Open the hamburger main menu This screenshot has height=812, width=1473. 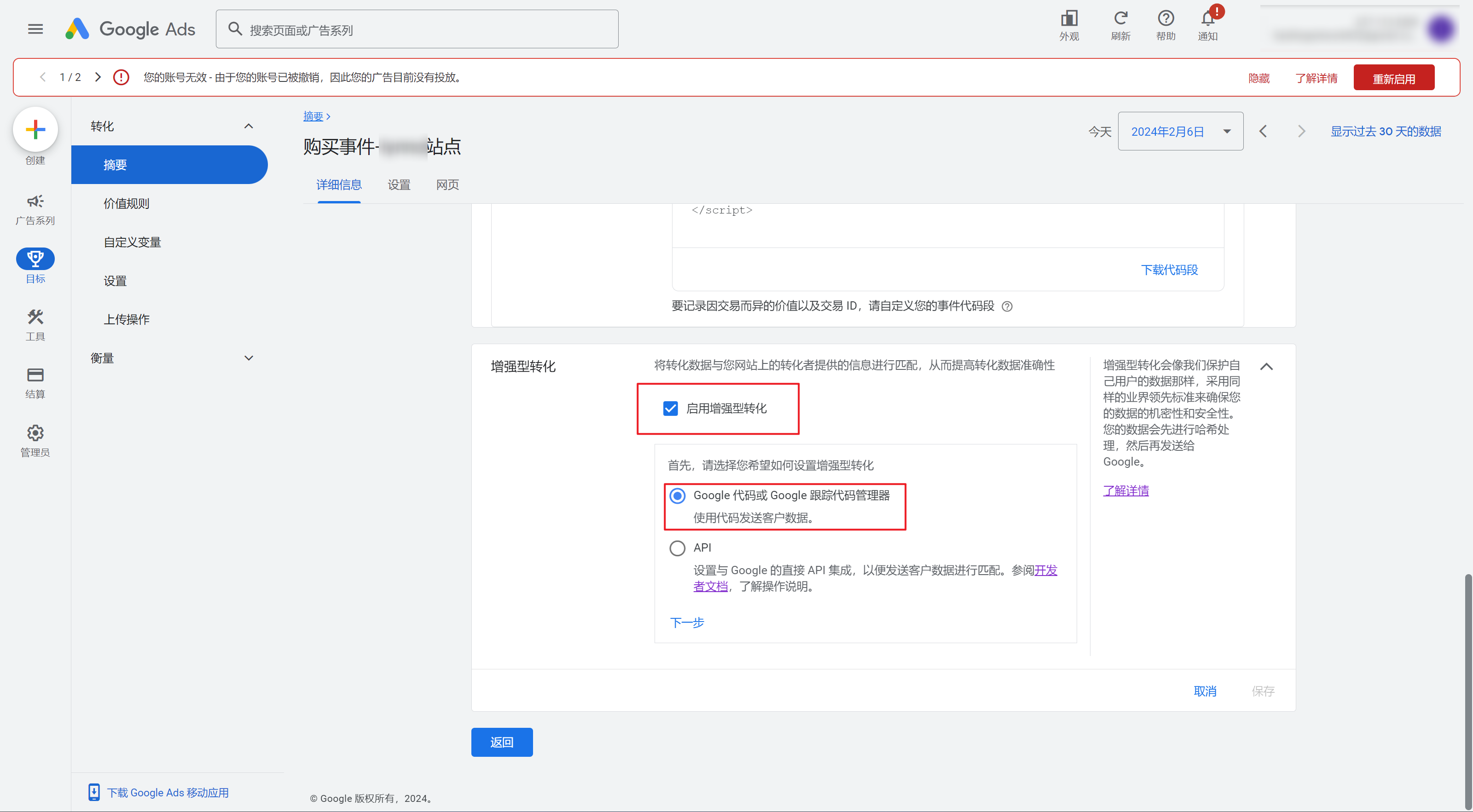[35, 29]
